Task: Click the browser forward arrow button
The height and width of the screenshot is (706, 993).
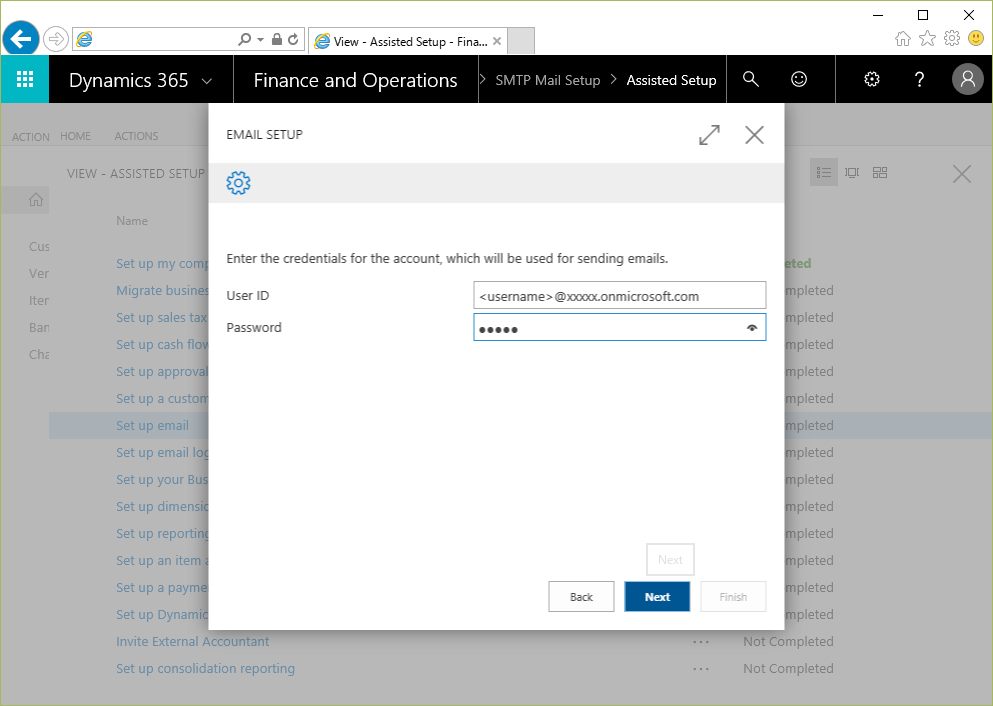Action: coord(56,39)
